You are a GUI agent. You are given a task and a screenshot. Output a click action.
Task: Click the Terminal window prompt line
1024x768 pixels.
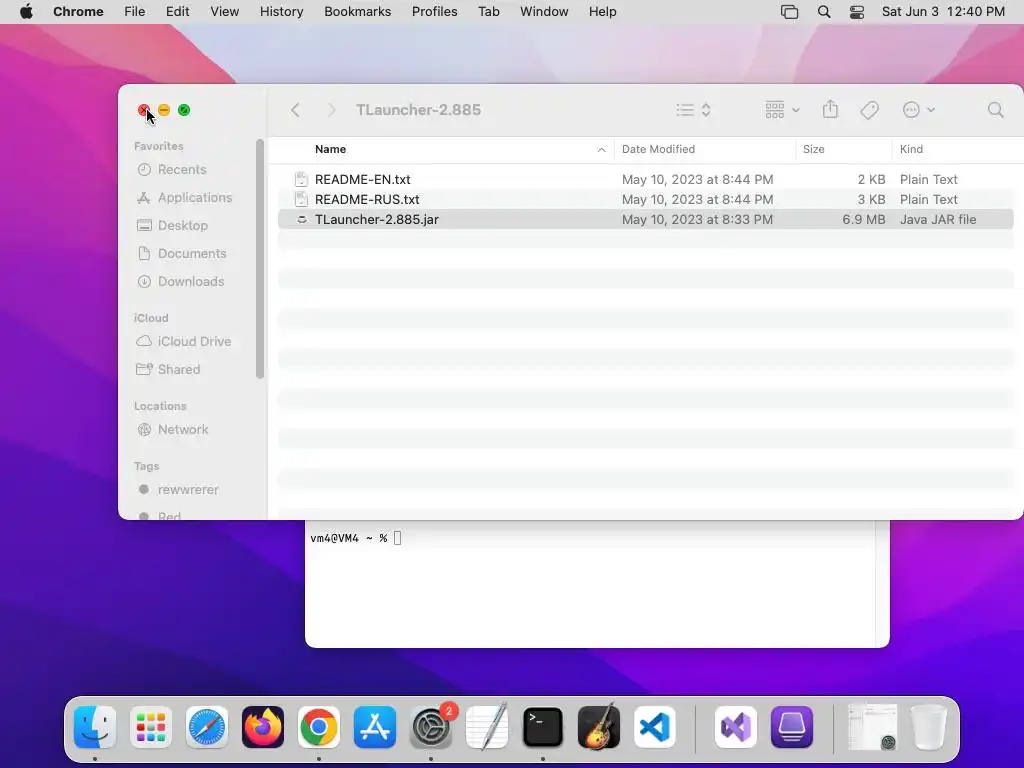[356, 538]
